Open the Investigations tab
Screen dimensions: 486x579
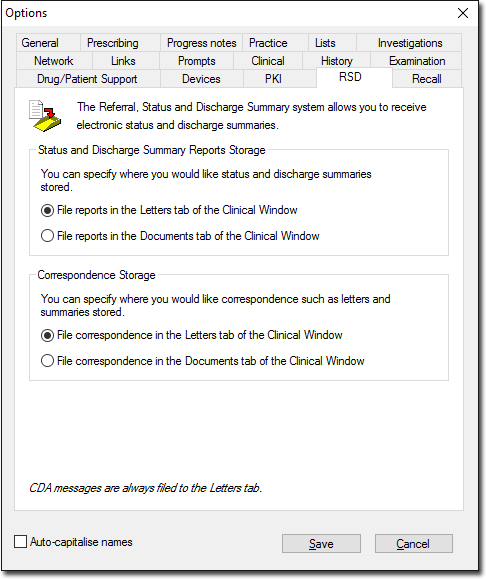[x=410, y=43]
